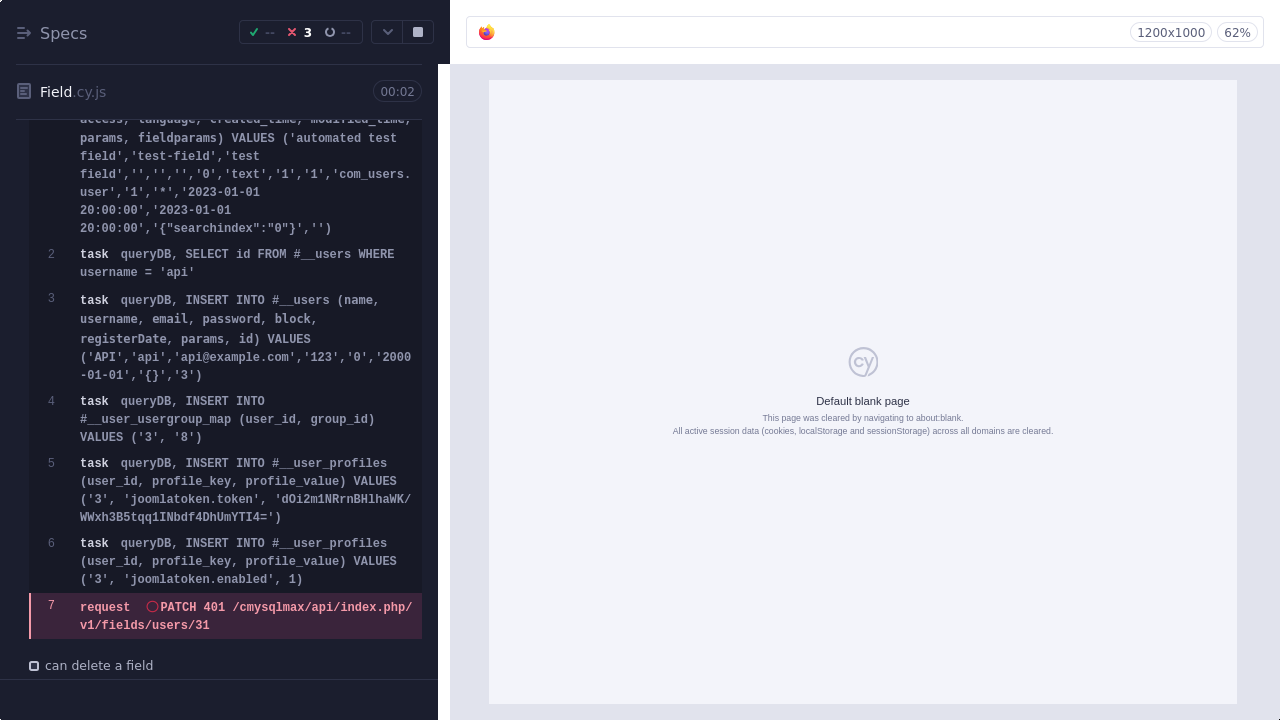Select command 4 INSERT INTO #__user_usergroup_map
This screenshot has width=1280, height=720.
tap(226, 419)
